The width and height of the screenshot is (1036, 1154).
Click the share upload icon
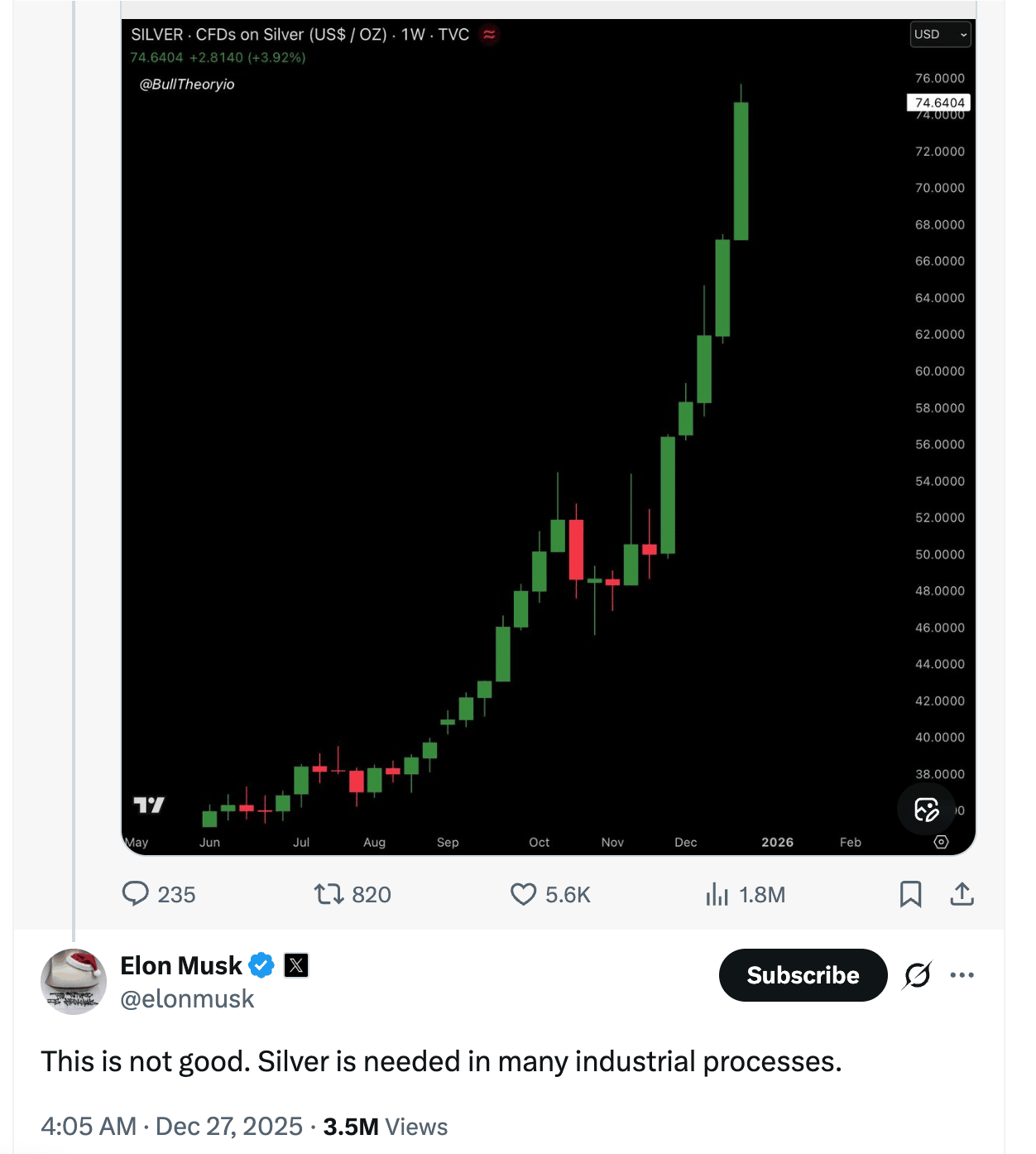pos(962,894)
